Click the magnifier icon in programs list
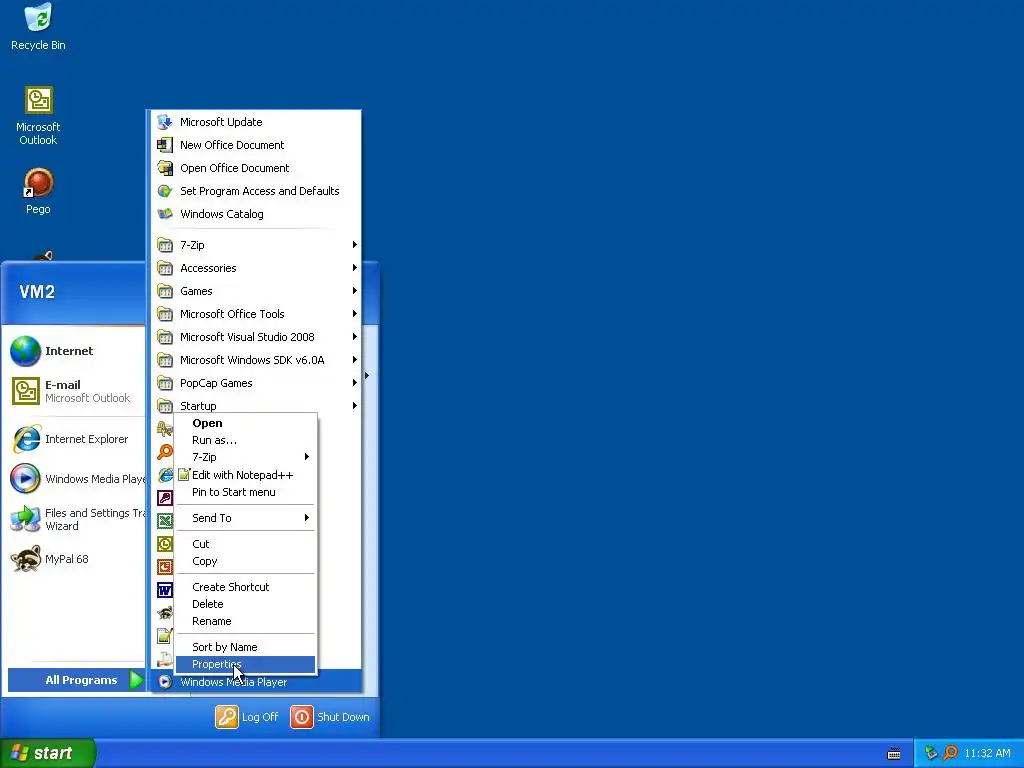 click(x=165, y=451)
